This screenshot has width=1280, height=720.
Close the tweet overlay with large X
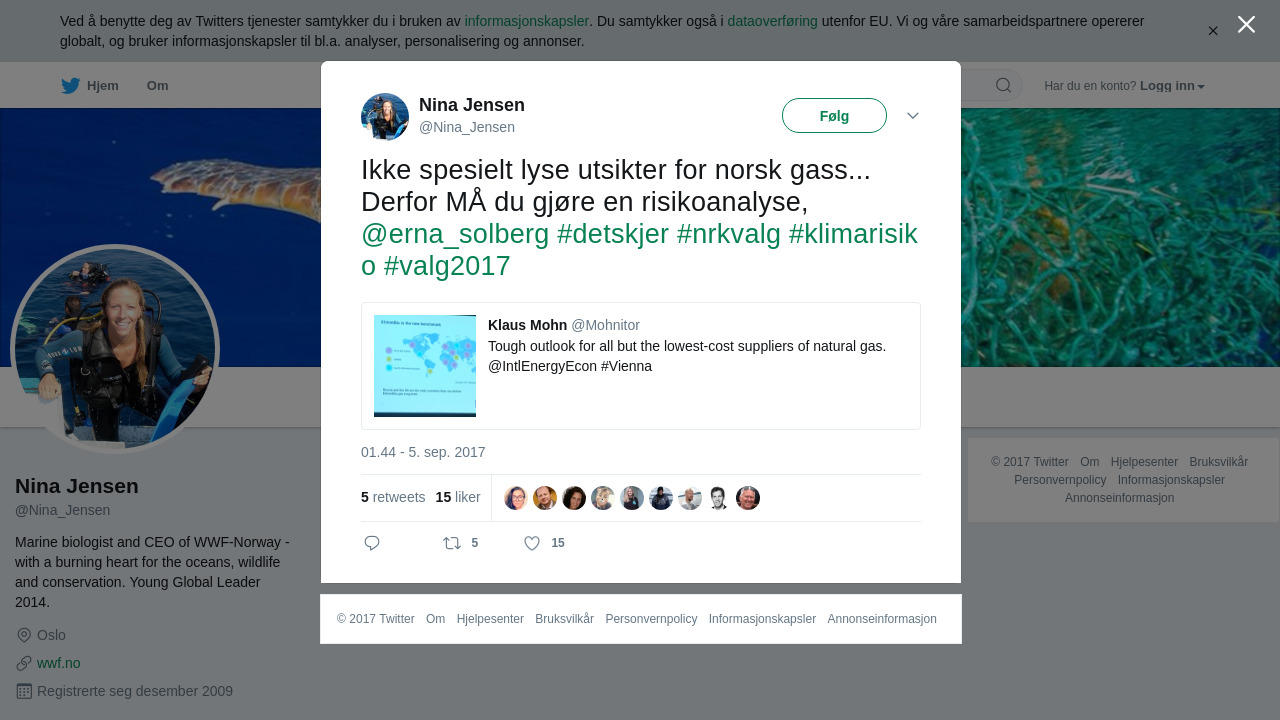[x=1246, y=24]
